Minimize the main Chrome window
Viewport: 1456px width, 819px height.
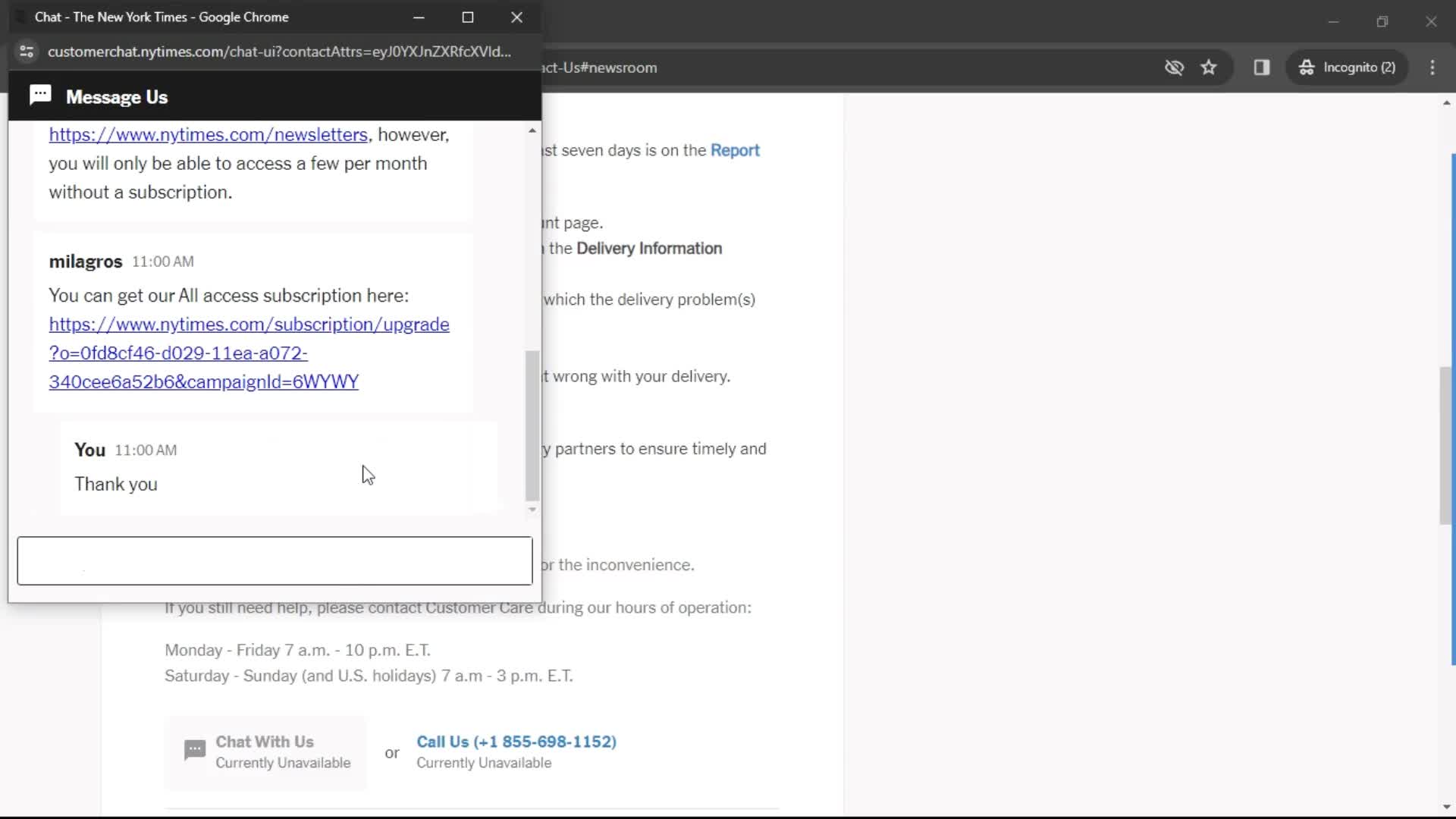tap(1333, 21)
